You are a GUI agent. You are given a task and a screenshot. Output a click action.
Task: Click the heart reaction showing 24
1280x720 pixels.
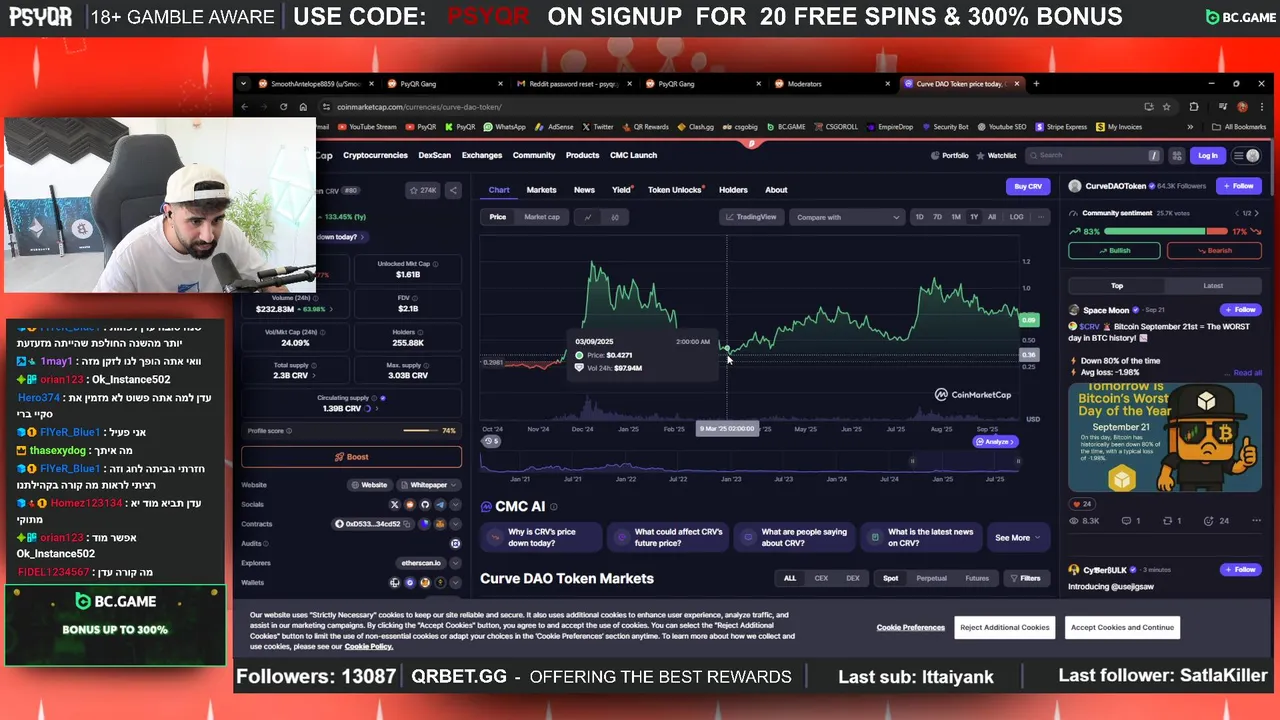click(x=1082, y=504)
